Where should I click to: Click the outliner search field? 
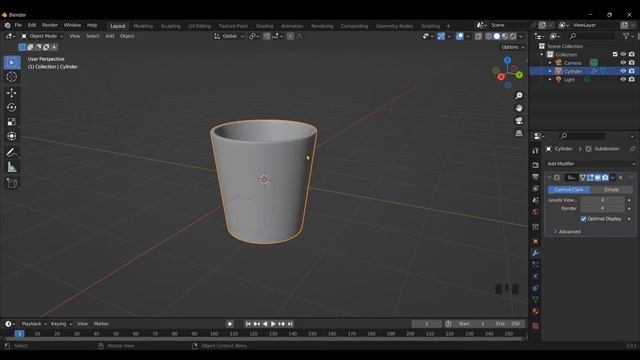coord(592,36)
